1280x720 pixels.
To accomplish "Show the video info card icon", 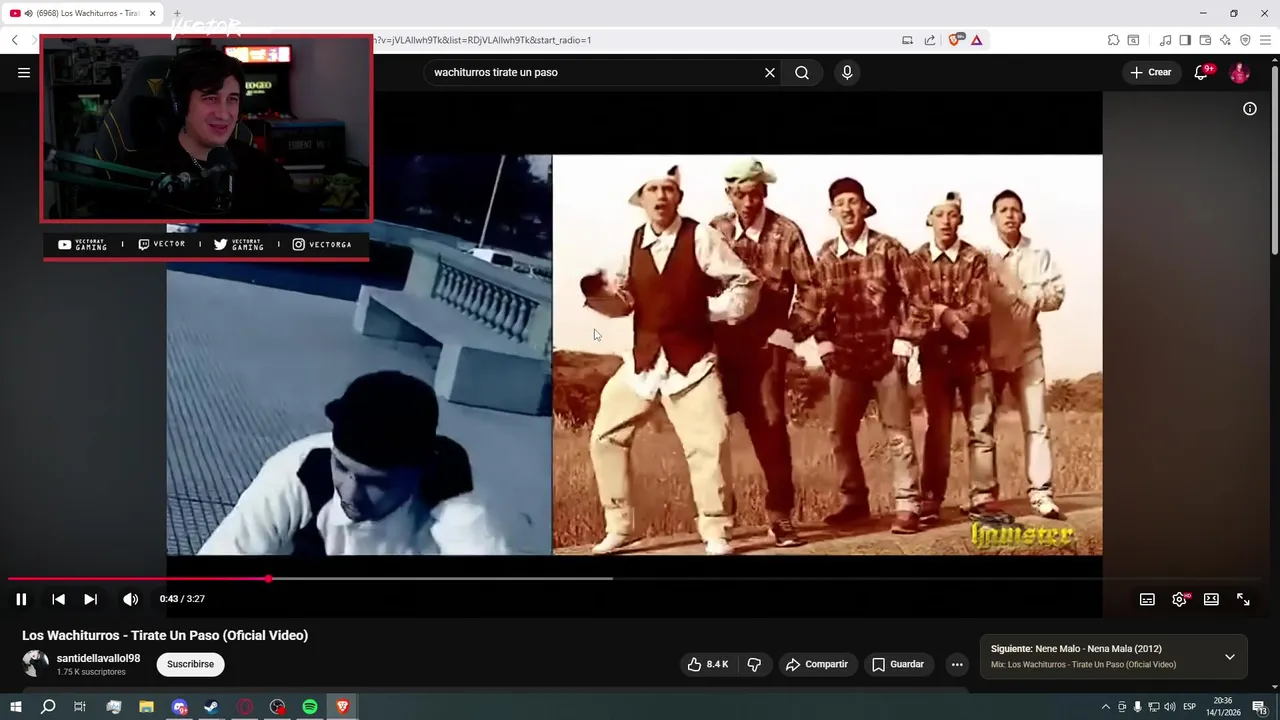I will tap(1250, 109).
